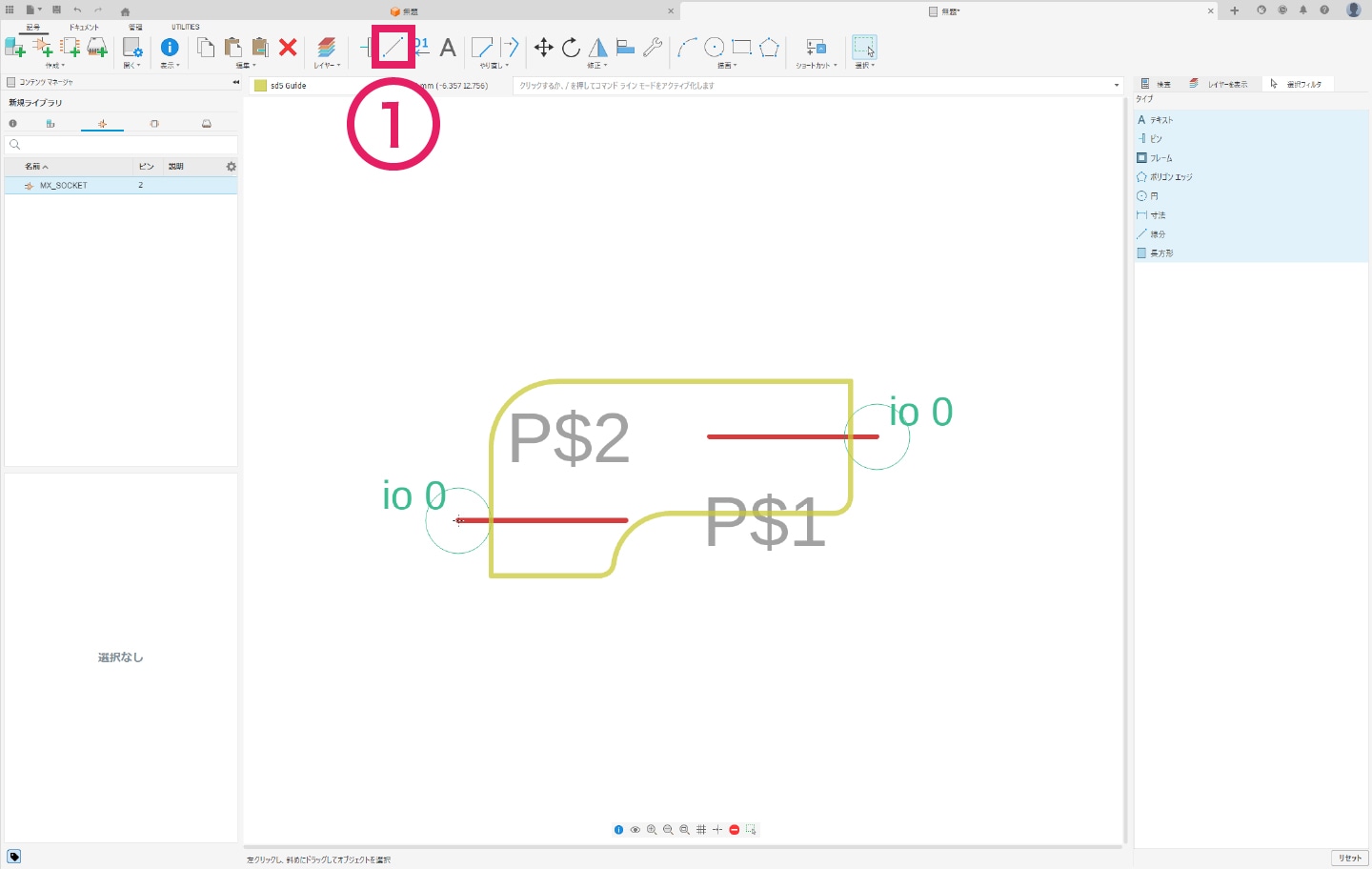Click the Rotate tool icon
The width and height of the screenshot is (1372, 869).
(x=571, y=48)
